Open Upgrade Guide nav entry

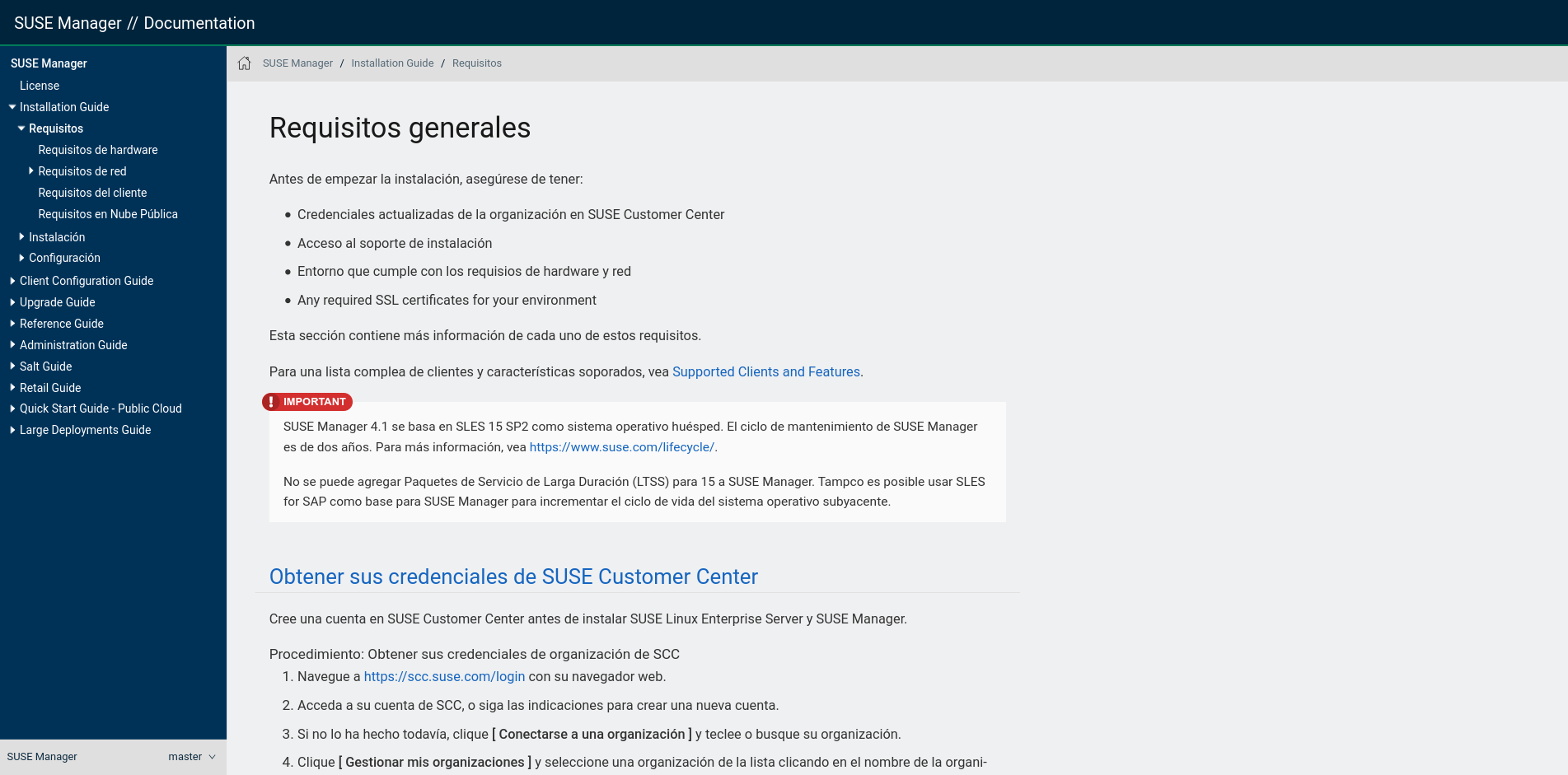(x=58, y=302)
